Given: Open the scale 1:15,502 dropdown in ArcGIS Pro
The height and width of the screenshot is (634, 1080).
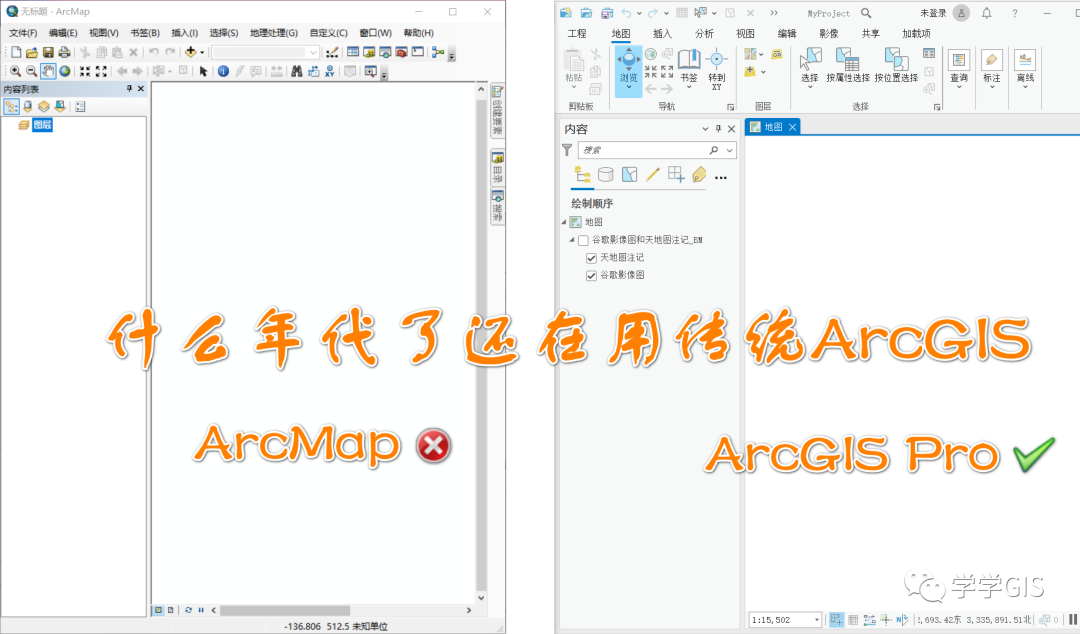Looking at the screenshot, I should click(817, 620).
